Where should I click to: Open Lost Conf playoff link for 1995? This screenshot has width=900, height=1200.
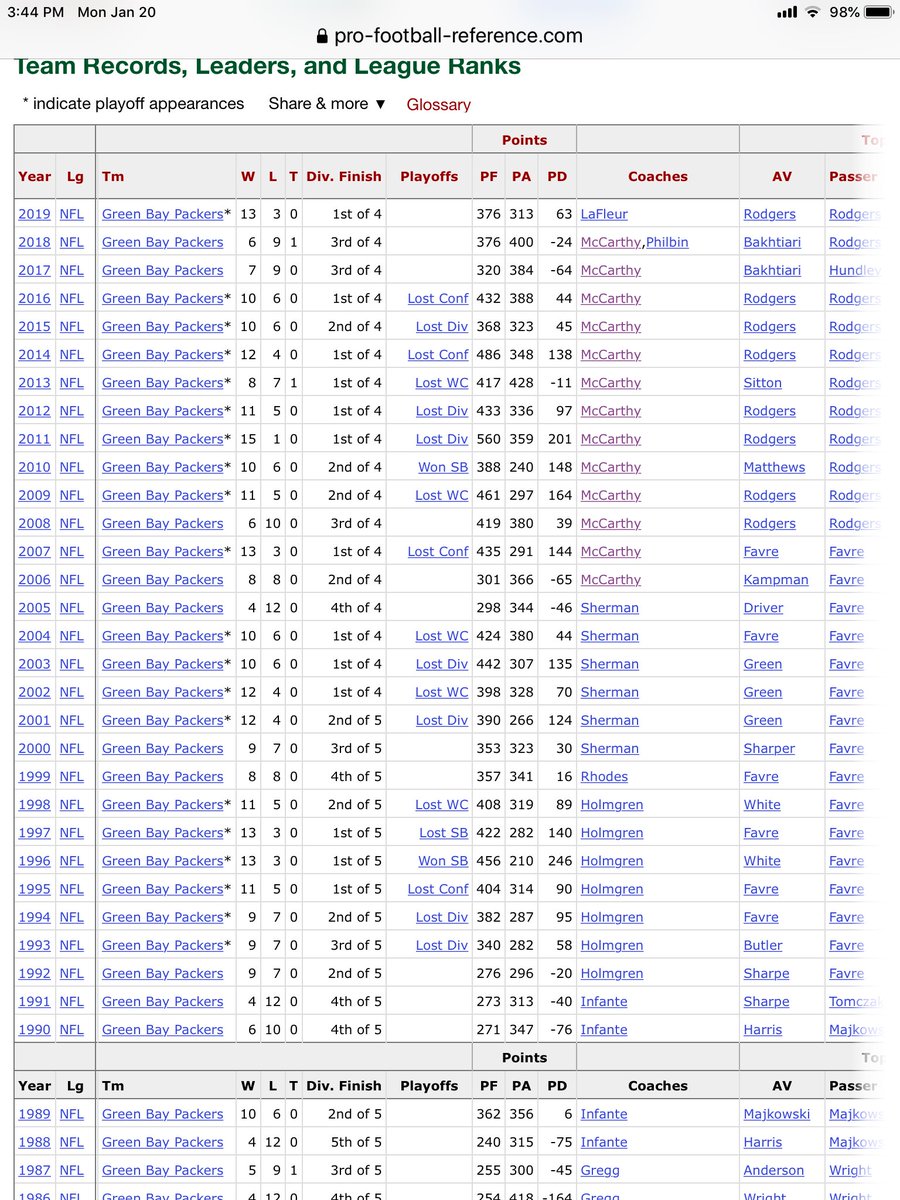point(438,889)
